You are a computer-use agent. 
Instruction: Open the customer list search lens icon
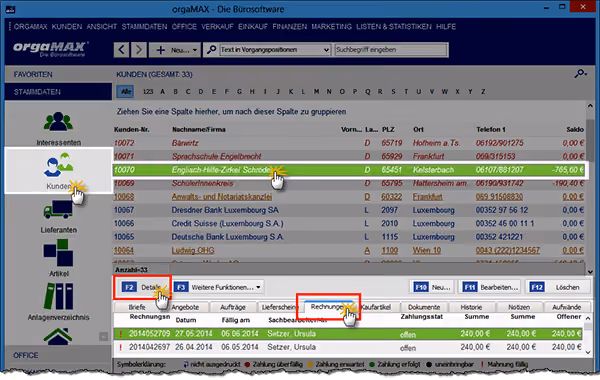point(580,73)
